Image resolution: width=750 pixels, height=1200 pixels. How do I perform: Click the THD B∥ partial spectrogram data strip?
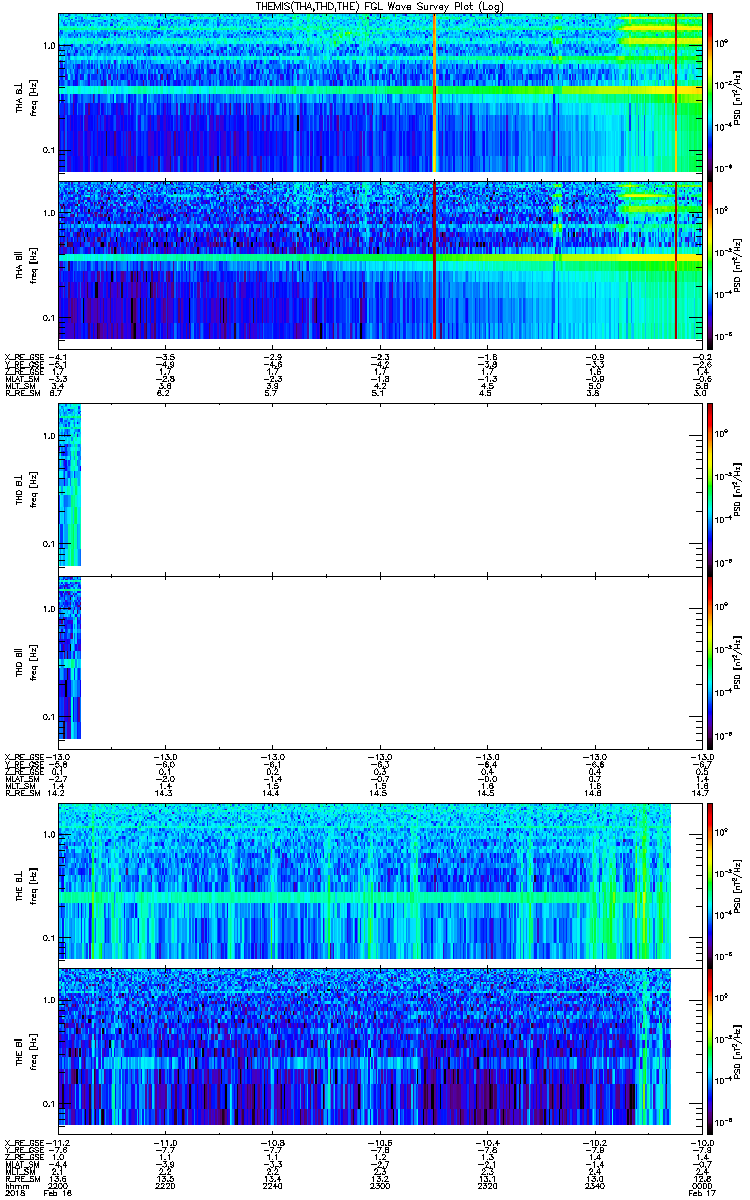click(x=69, y=656)
